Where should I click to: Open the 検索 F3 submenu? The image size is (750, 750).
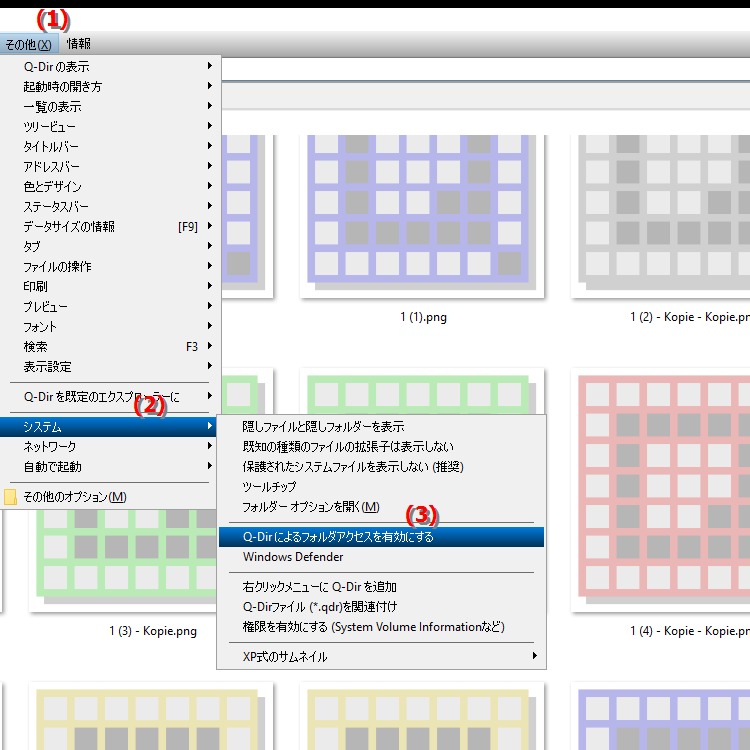(x=110, y=346)
